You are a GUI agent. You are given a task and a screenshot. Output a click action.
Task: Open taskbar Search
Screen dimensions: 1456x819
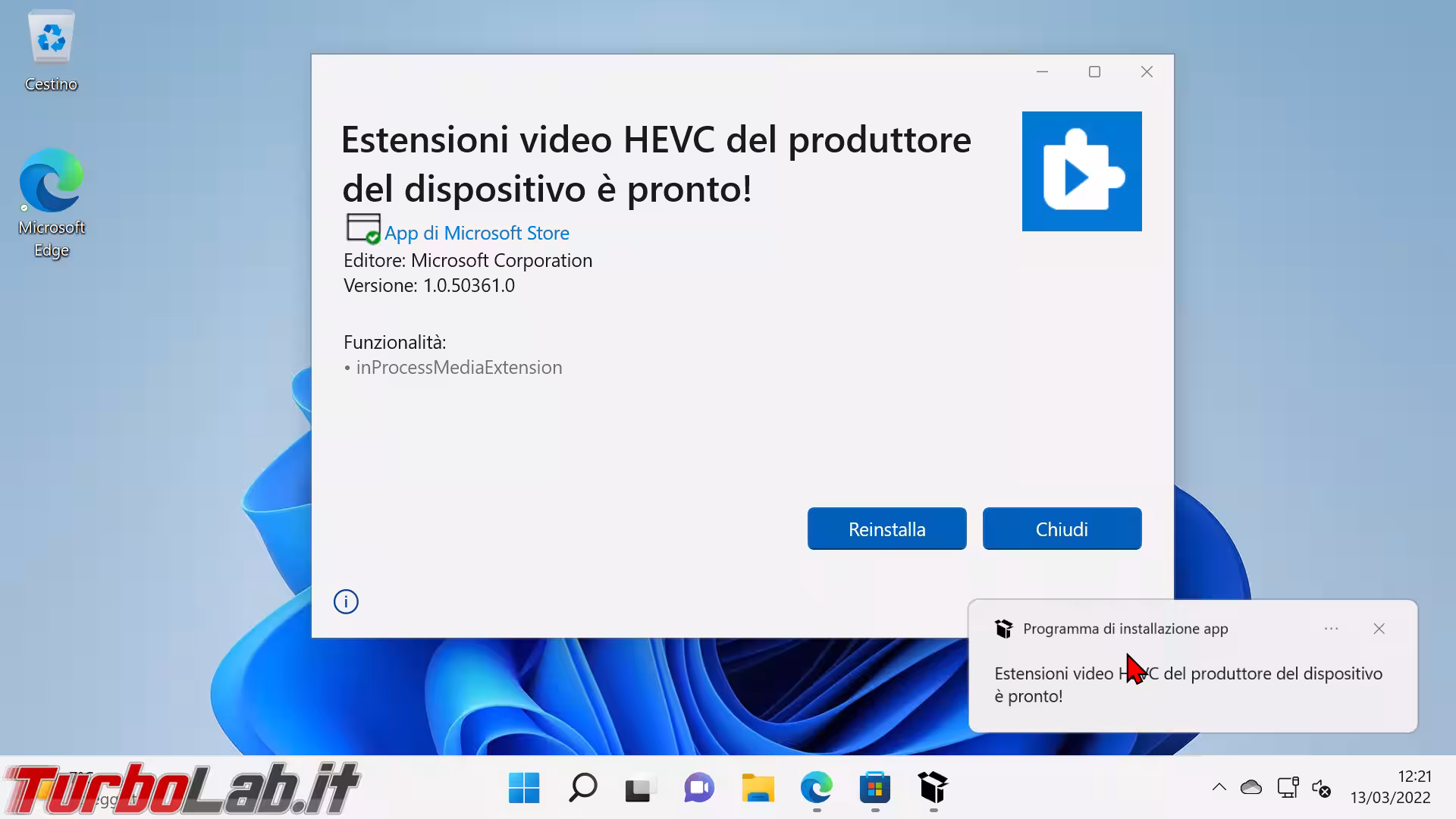tap(582, 788)
